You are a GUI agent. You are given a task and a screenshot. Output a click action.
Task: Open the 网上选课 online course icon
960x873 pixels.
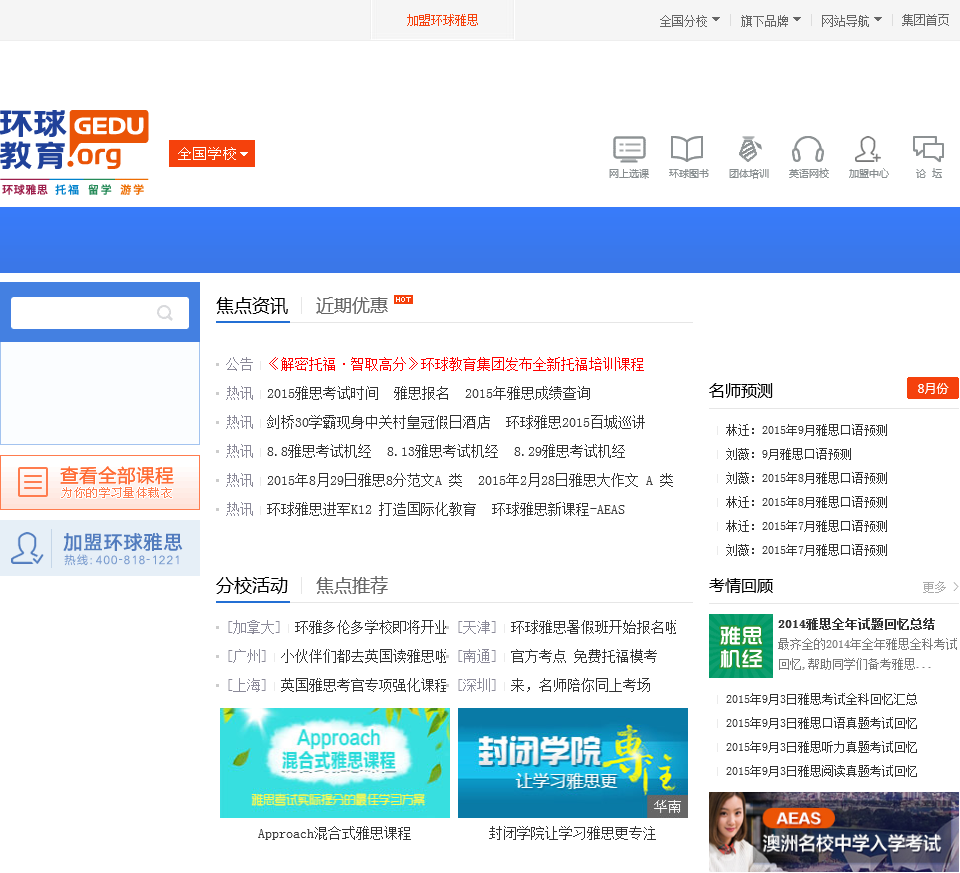(x=629, y=157)
